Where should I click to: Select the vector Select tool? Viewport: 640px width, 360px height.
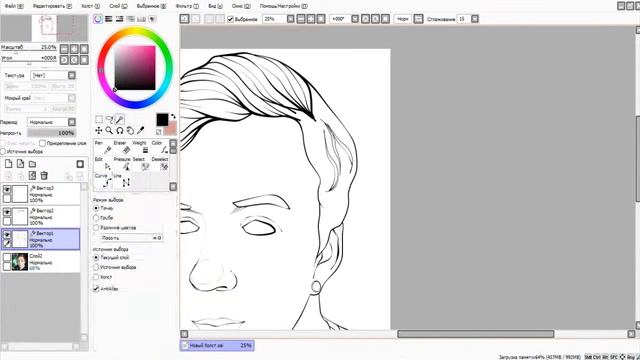click(x=141, y=164)
